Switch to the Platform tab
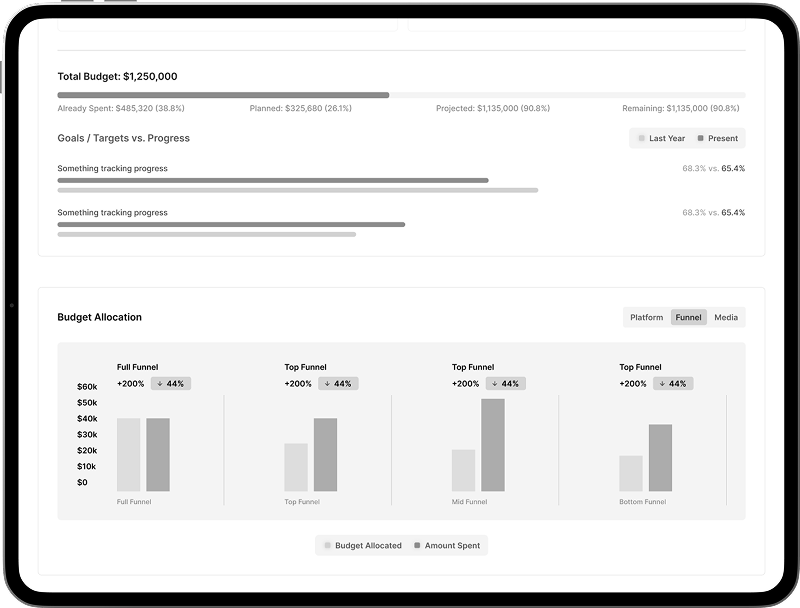Viewport: 800px width, 608px height. (646, 317)
